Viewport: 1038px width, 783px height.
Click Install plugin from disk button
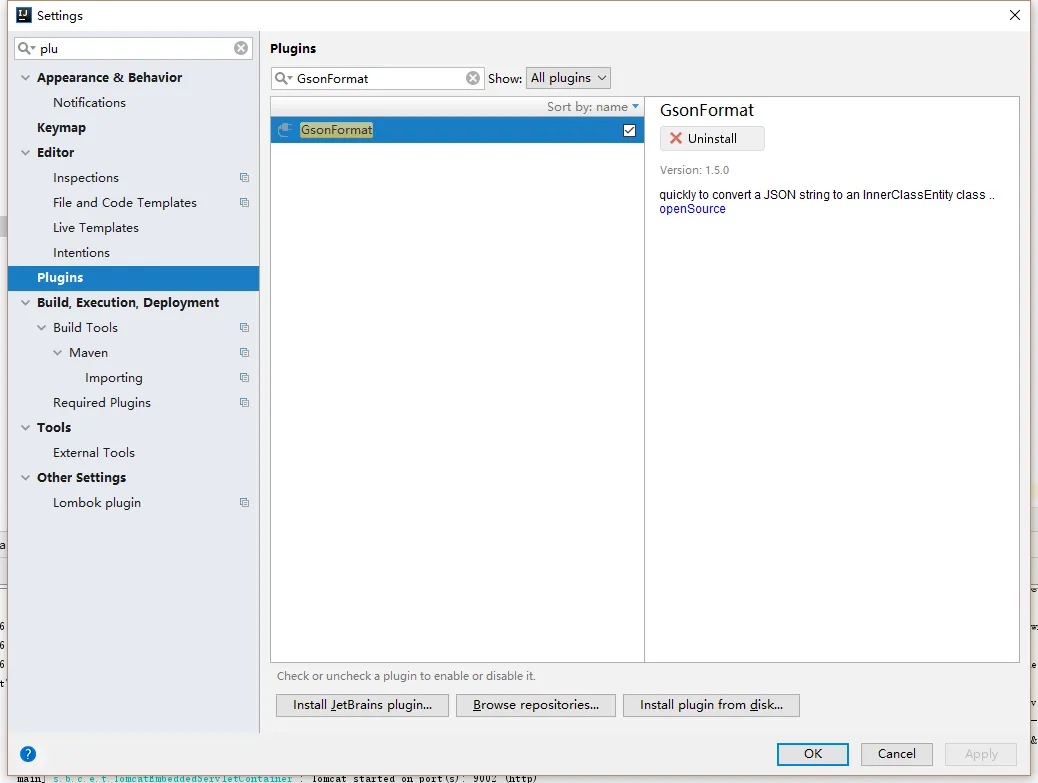(x=711, y=705)
